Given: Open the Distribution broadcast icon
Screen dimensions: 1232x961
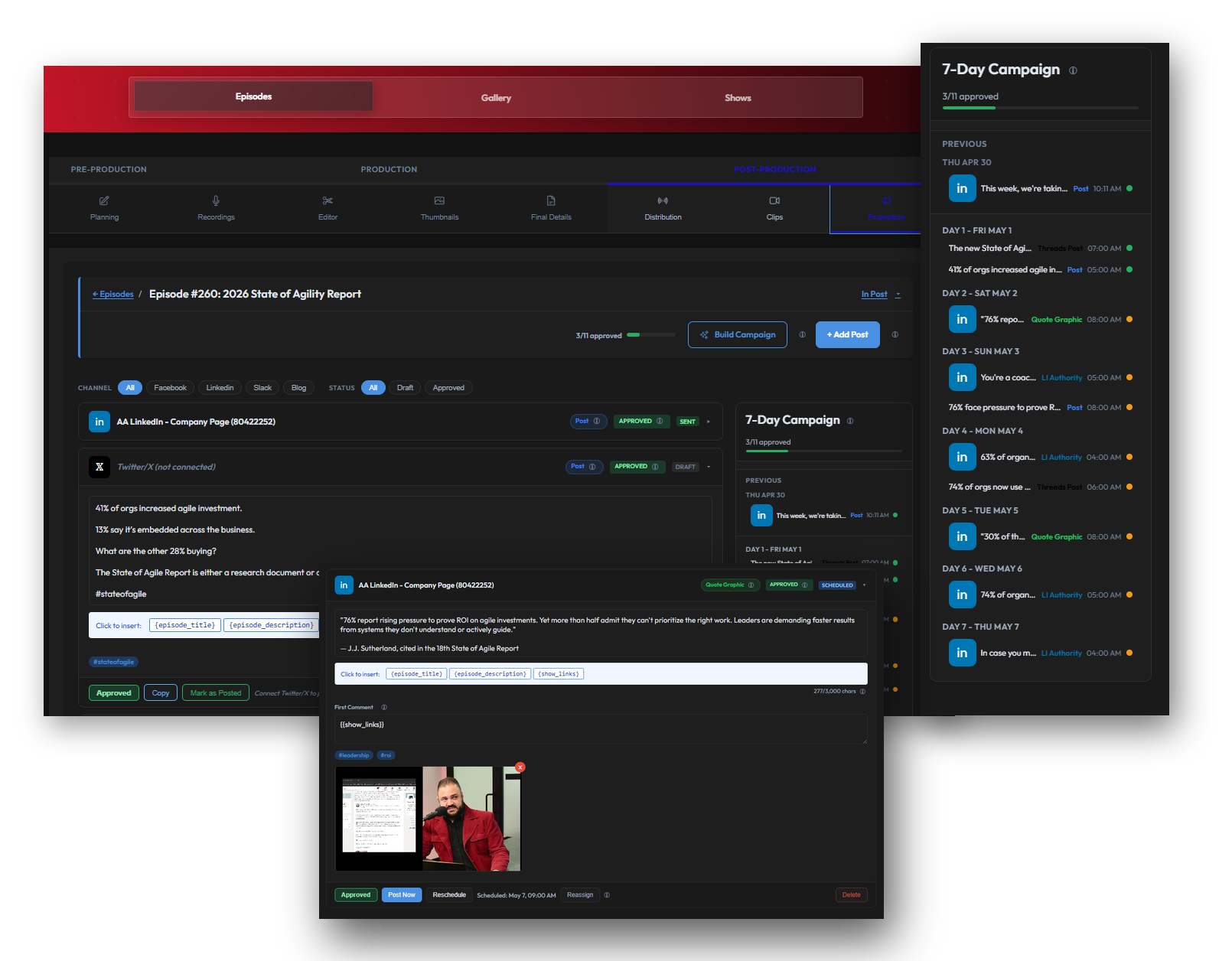Looking at the screenshot, I should pyautogui.click(x=663, y=200).
